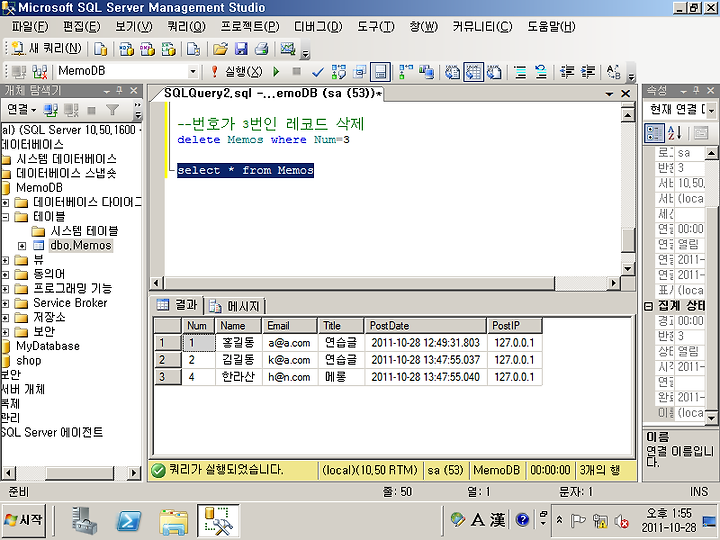Toggle Include Client Statistics icon
720x540 pixels.
[427, 72]
